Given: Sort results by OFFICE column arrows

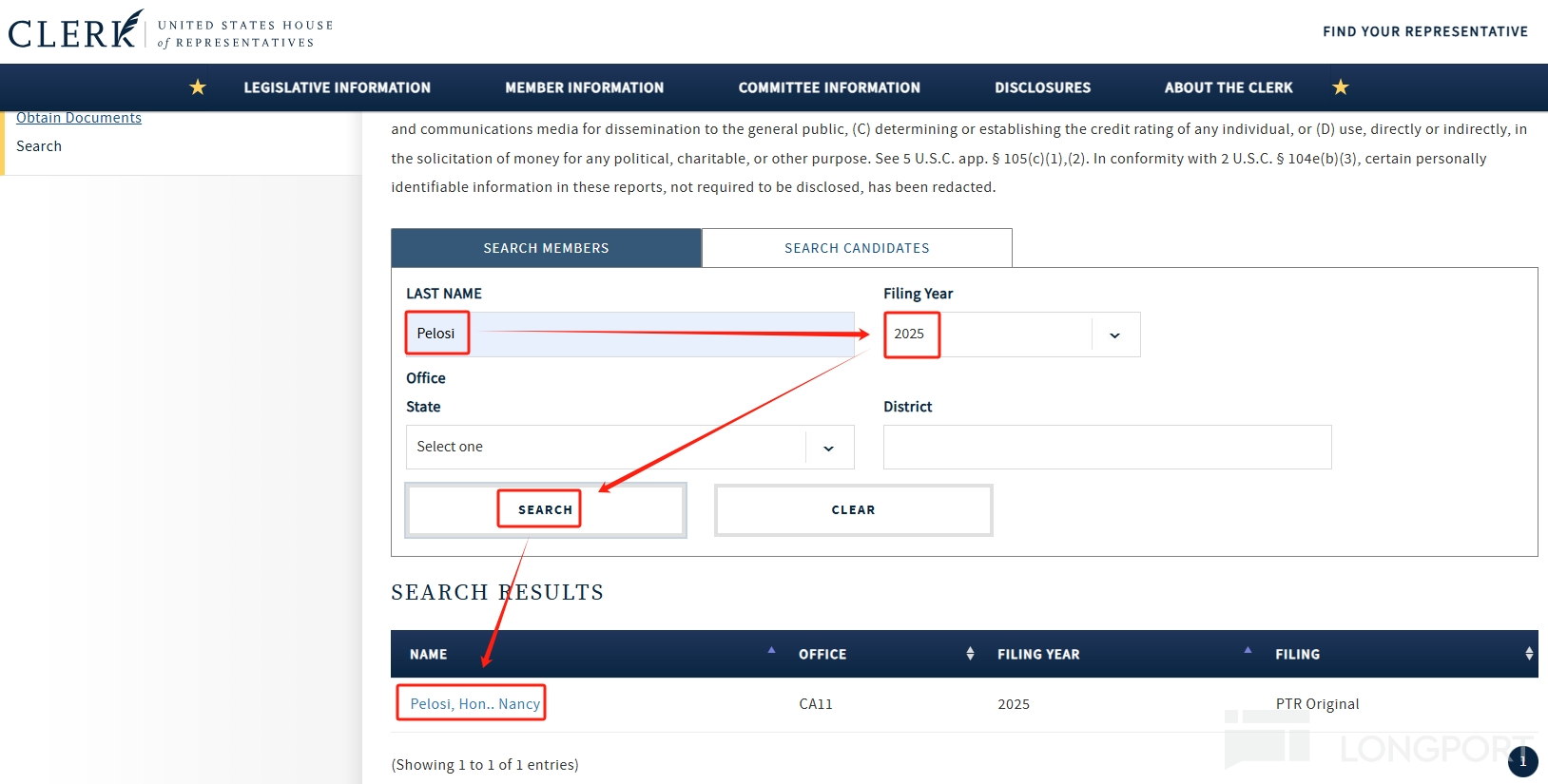Looking at the screenshot, I should 970,654.
